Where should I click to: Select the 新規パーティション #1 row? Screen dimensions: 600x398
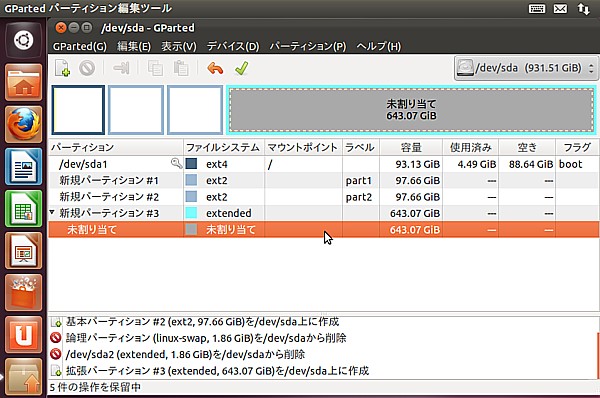pos(324,180)
